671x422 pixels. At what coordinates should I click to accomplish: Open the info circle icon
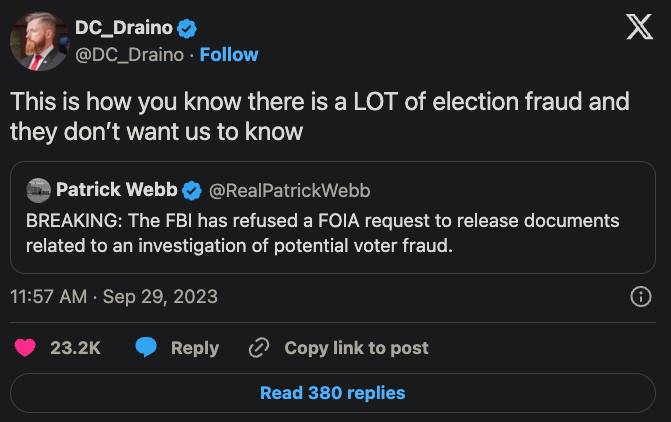point(642,297)
